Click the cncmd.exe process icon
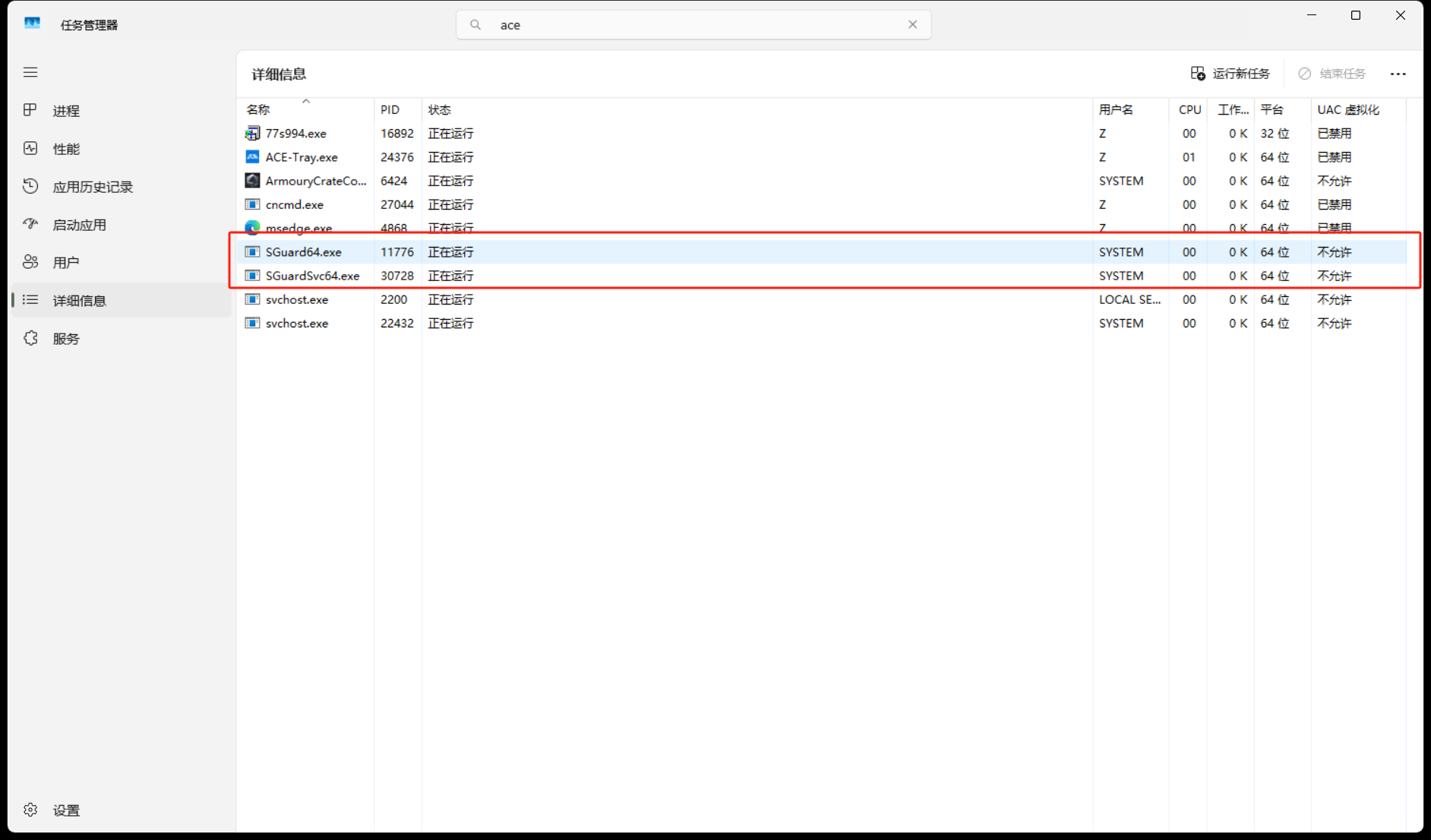 coord(252,204)
